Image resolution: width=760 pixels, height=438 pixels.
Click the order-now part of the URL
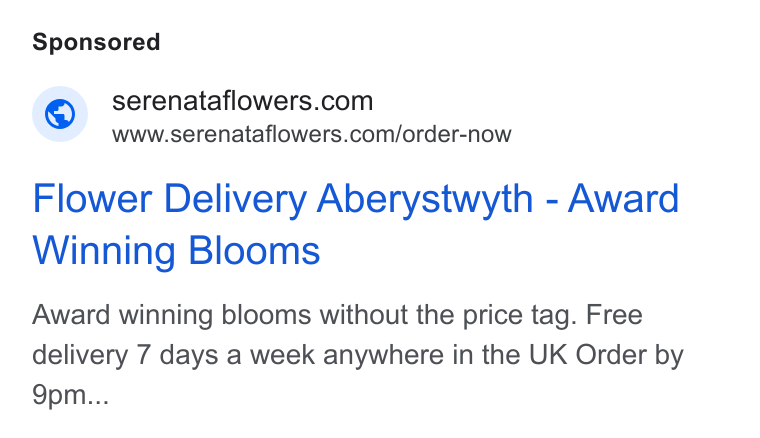[x=457, y=135]
